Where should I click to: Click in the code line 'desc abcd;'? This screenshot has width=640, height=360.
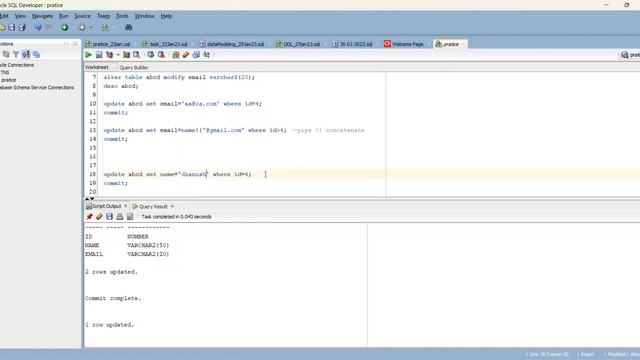tap(121, 86)
